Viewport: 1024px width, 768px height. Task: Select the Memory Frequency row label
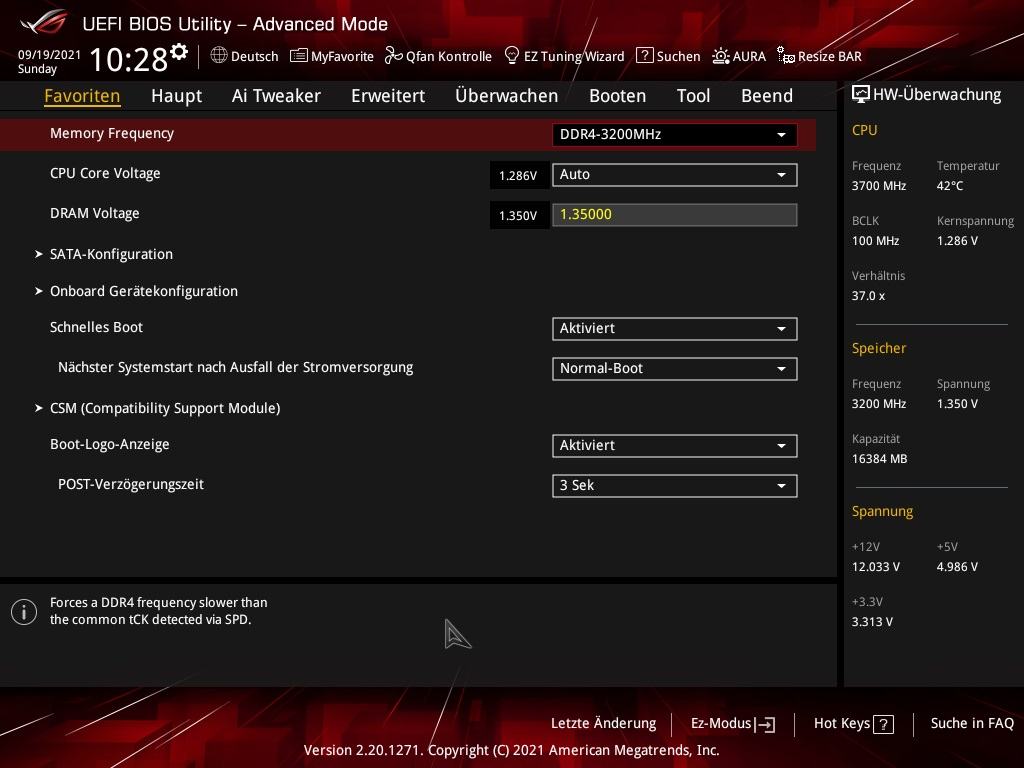tap(112, 133)
